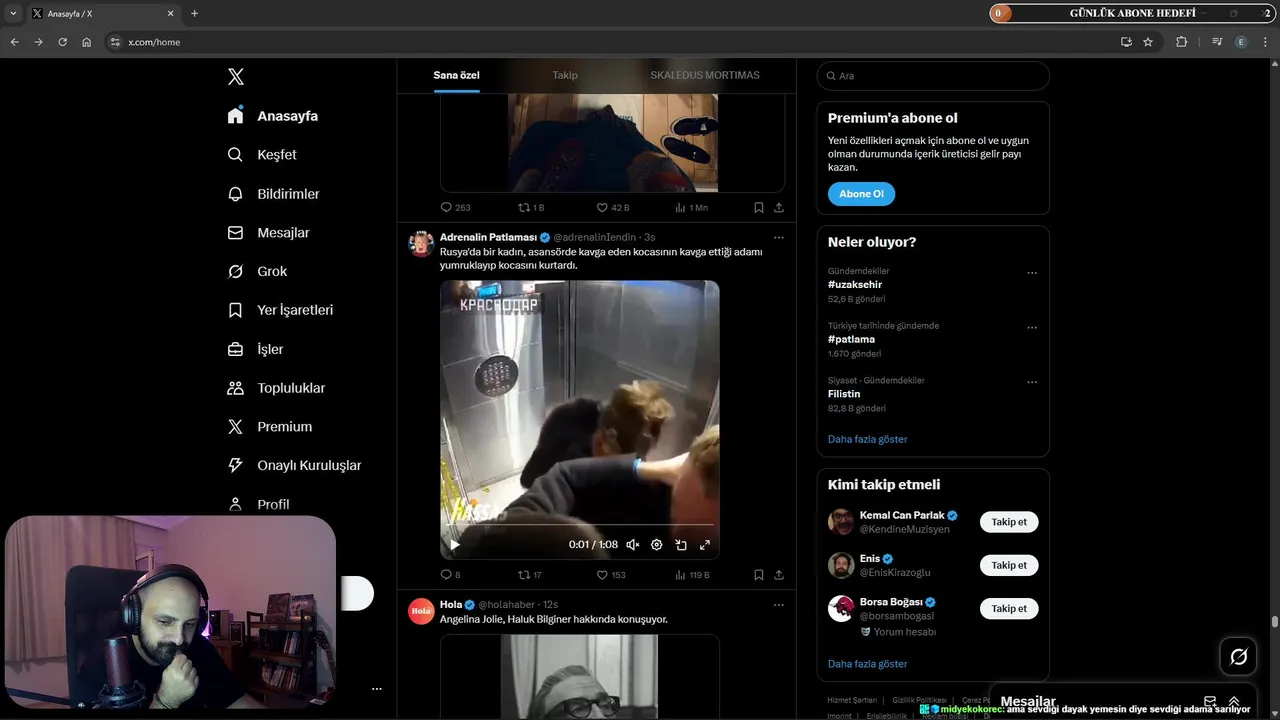
Task: Click the browser address bar
Action: pos(610,42)
